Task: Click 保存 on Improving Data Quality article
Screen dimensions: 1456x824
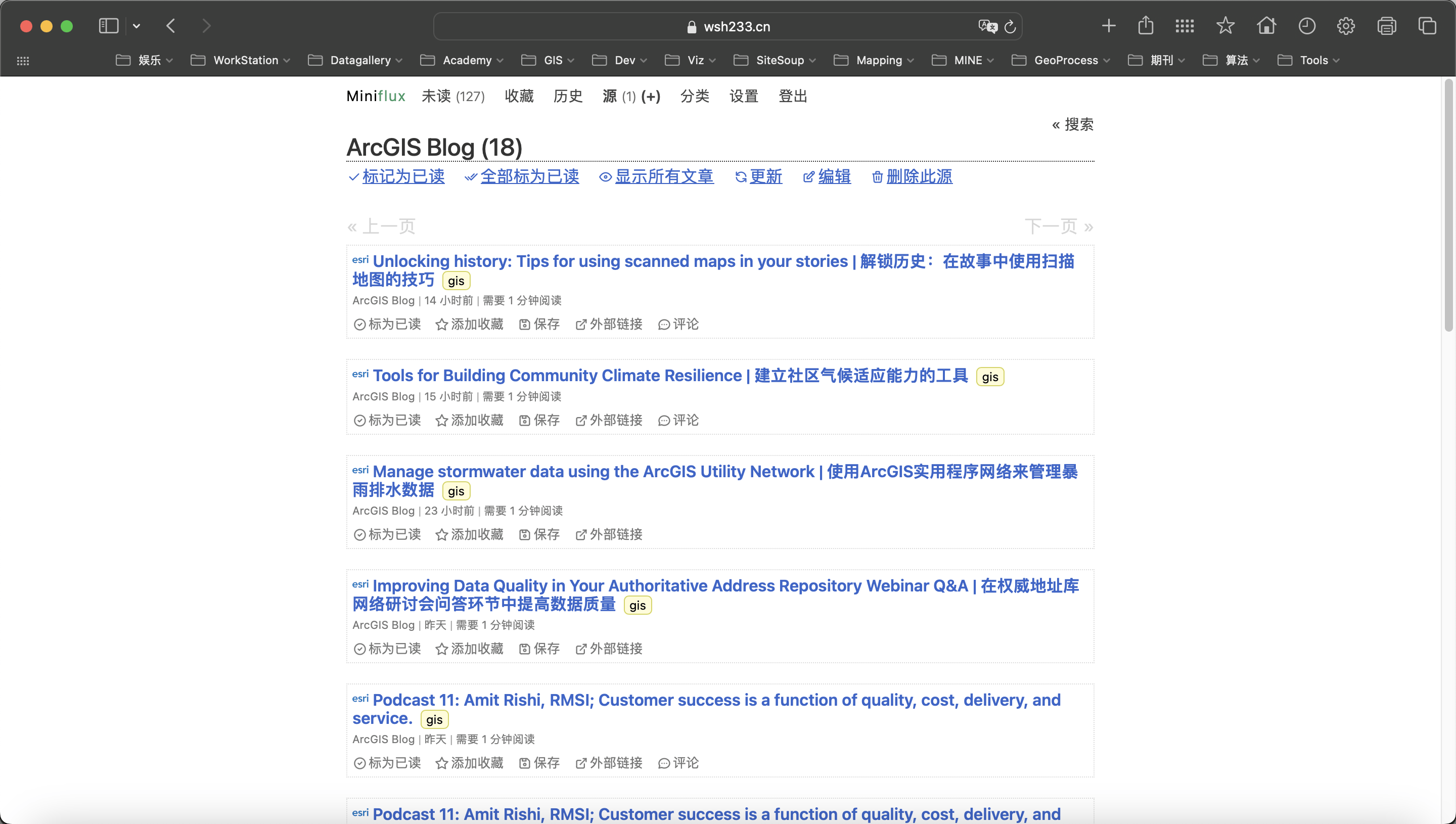Action: pos(539,649)
